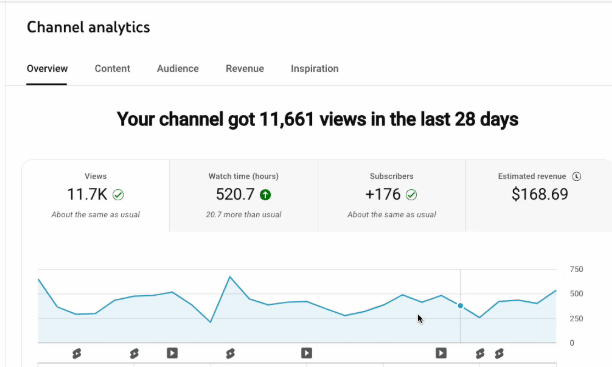Click the leftmost video play marker under chart

[172, 353]
